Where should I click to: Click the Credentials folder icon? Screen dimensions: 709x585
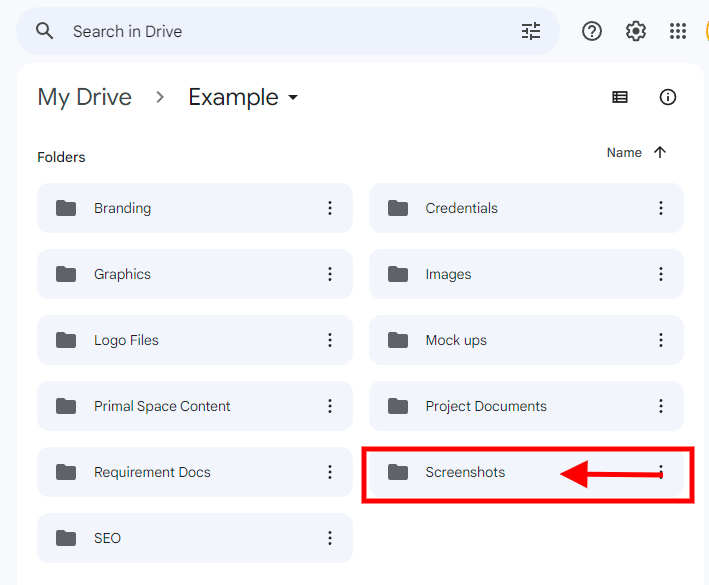point(398,208)
